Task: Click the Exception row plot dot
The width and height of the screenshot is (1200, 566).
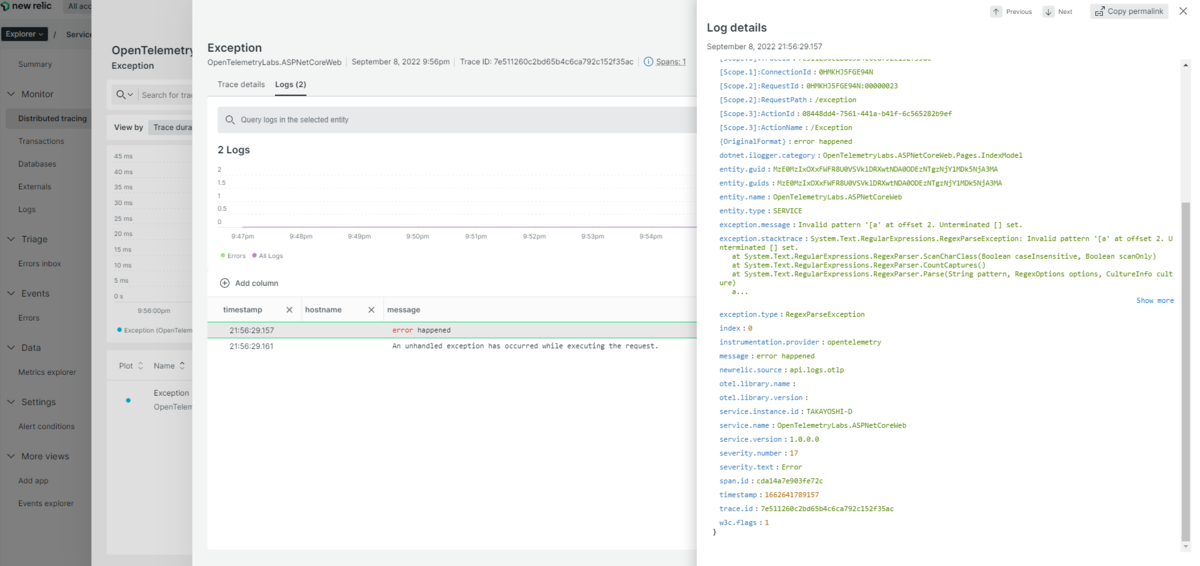Action: [x=128, y=400]
